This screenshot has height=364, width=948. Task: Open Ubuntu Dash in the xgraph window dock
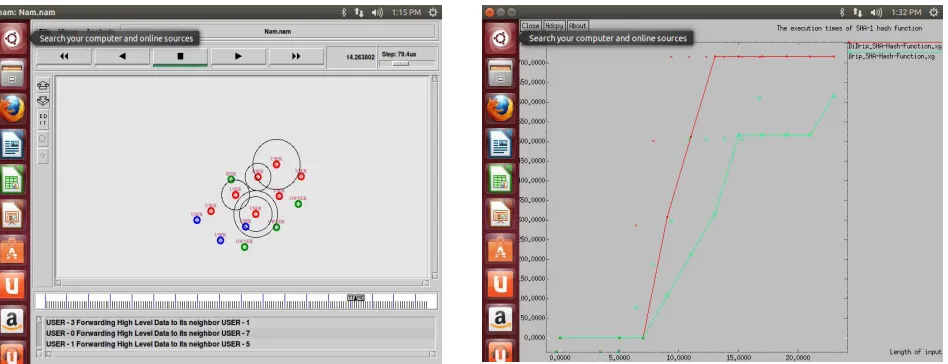pyautogui.click(x=500, y=39)
